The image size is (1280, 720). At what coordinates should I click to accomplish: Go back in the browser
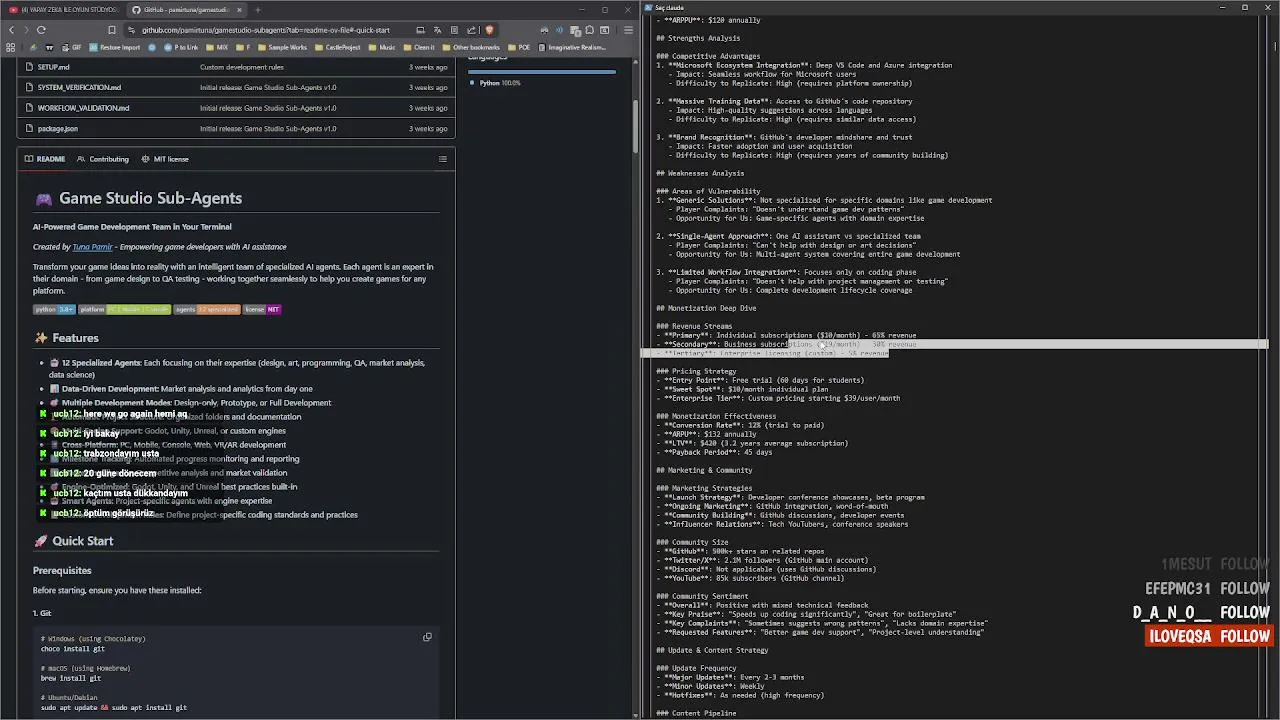[x=11, y=30]
